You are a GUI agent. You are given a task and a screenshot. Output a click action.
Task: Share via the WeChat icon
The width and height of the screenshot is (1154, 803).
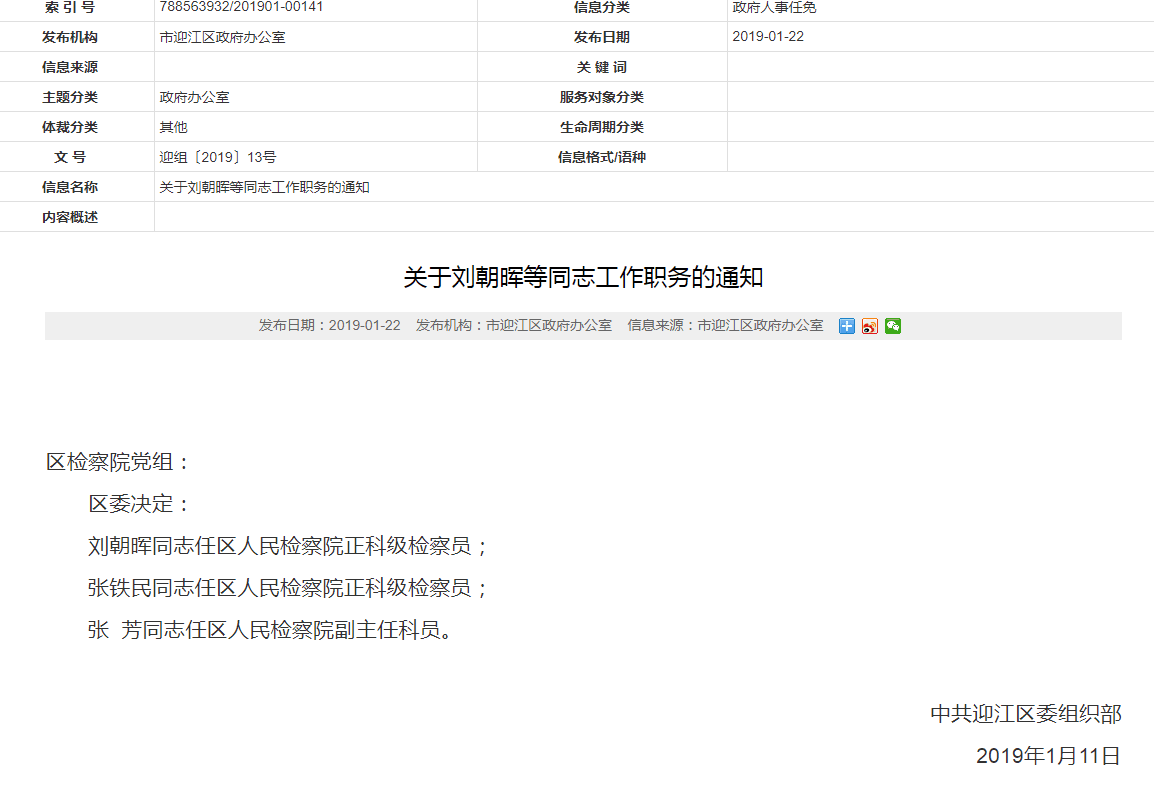(x=893, y=326)
